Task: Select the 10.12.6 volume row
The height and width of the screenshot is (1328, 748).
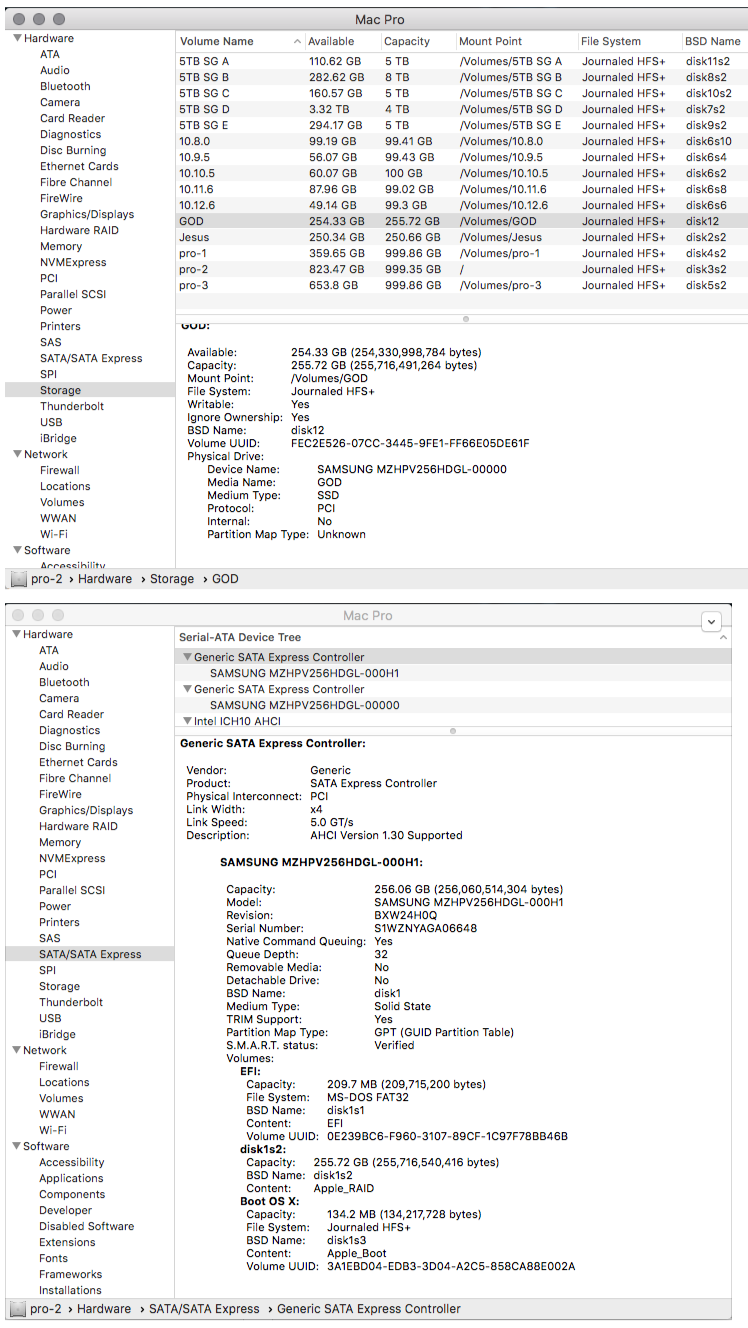Action: tap(461, 205)
